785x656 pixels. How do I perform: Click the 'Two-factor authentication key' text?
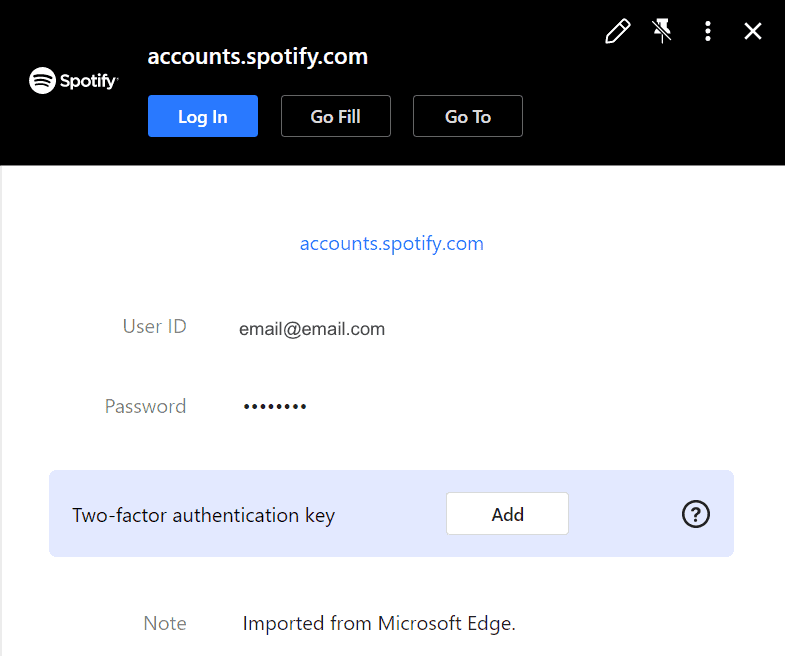point(203,515)
